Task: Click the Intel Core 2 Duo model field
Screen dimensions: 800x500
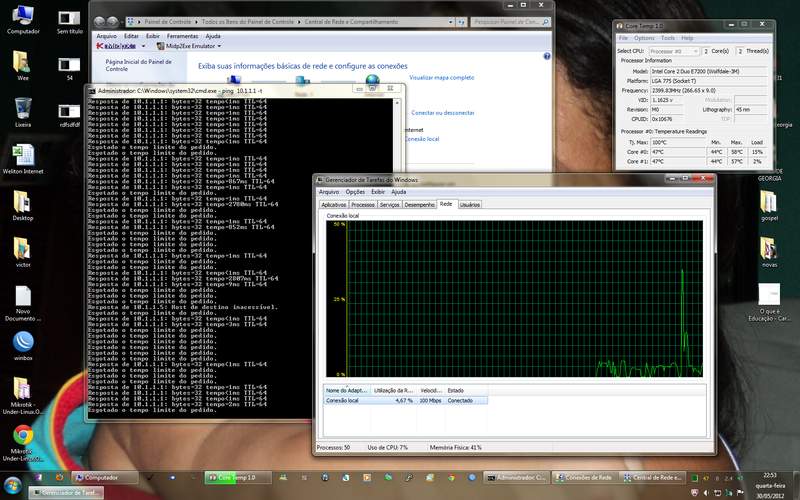Action: pyautogui.click(x=709, y=71)
